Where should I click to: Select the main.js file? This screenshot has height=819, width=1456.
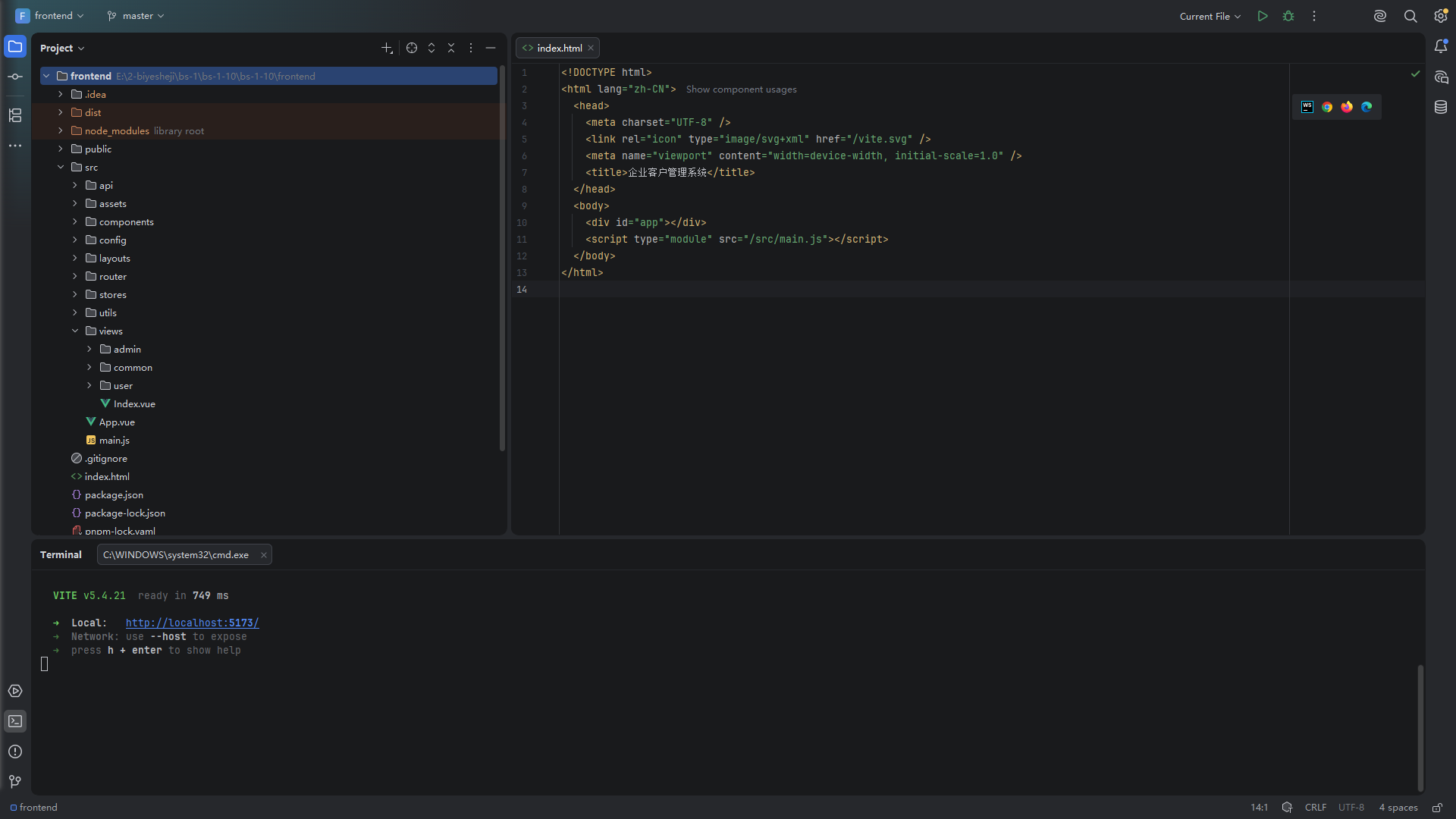pyautogui.click(x=115, y=440)
